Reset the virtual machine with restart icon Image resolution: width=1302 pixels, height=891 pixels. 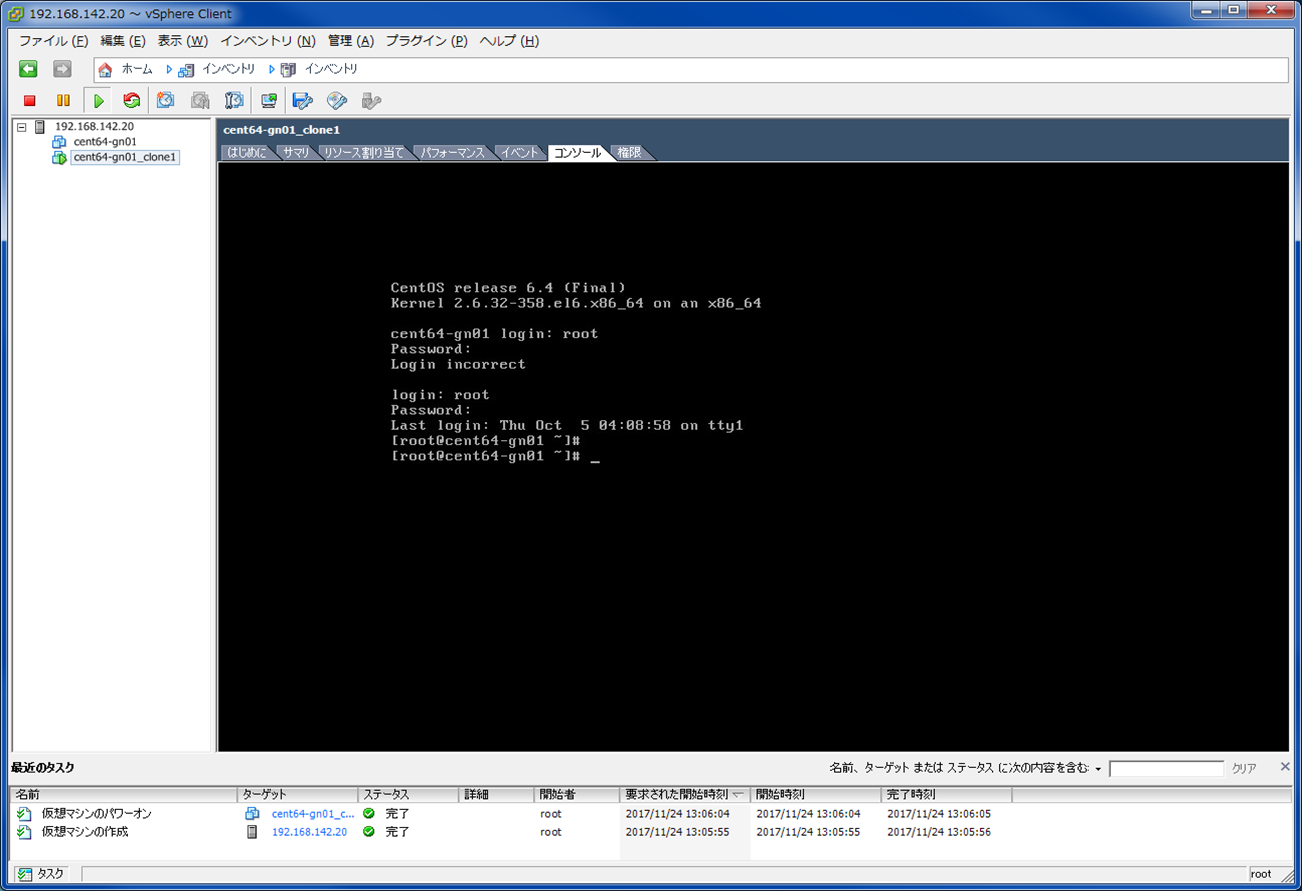coord(131,100)
